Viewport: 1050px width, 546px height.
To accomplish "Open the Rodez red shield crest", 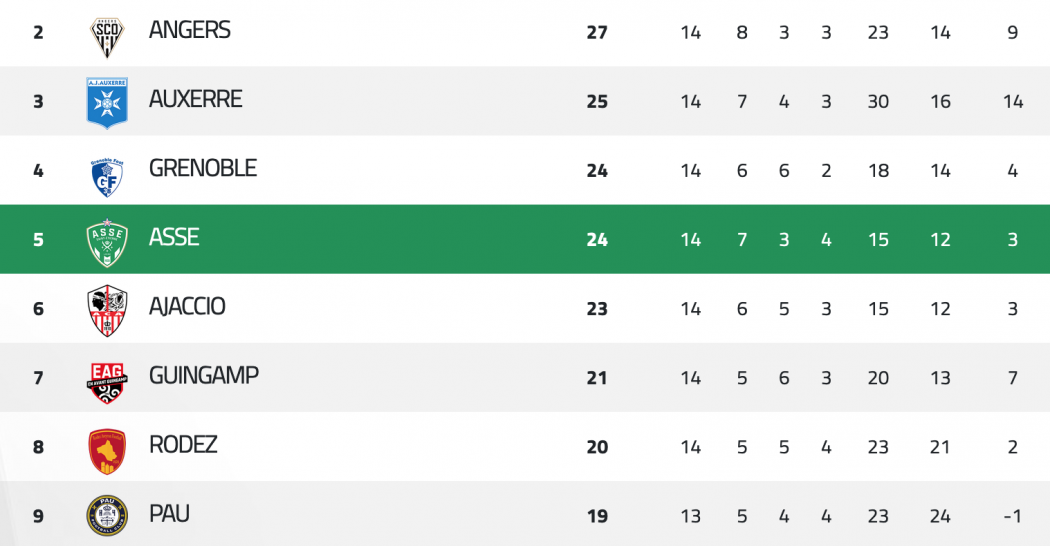I will pyautogui.click(x=107, y=452).
